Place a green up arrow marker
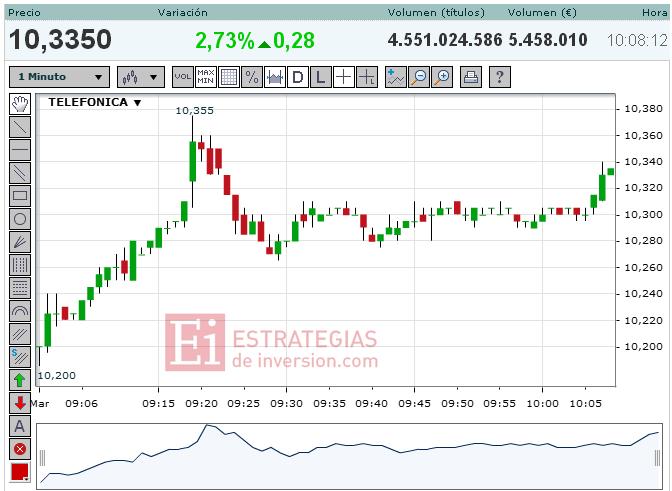The image size is (672, 491). click(x=20, y=380)
